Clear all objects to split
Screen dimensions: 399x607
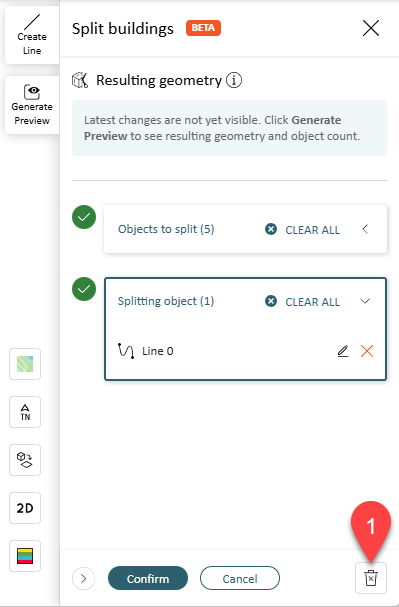coord(303,230)
